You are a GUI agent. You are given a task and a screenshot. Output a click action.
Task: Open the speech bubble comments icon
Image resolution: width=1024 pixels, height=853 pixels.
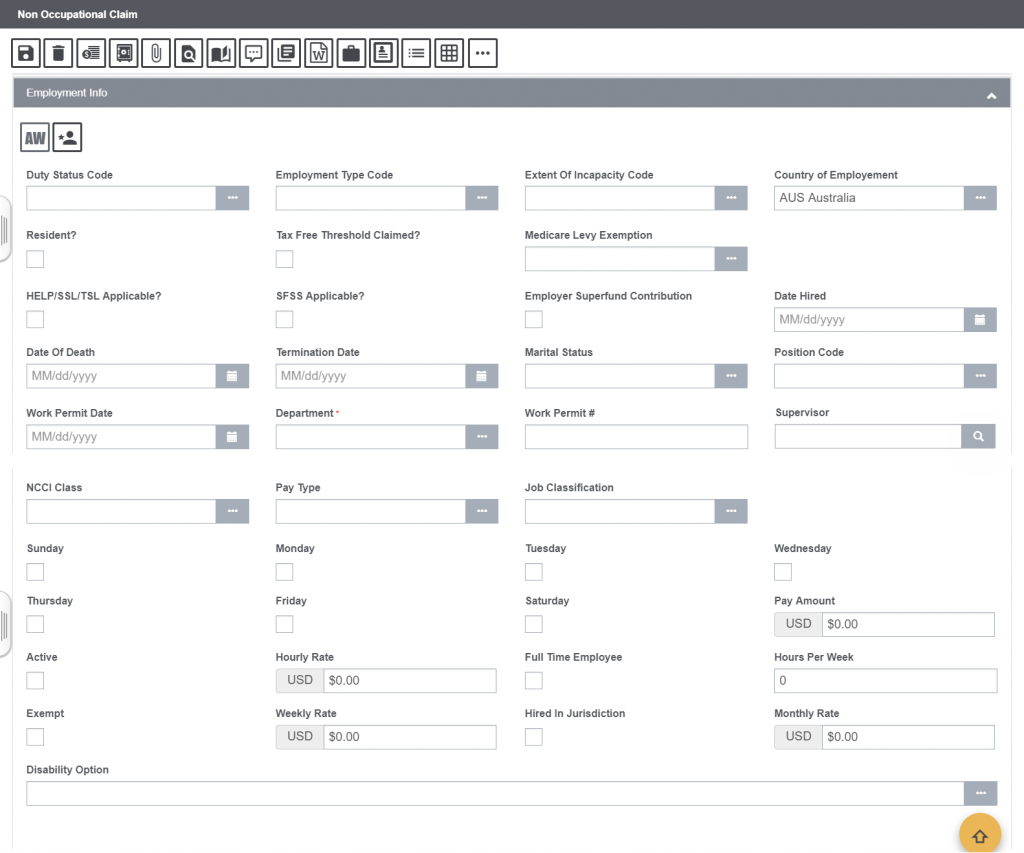coord(253,53)
